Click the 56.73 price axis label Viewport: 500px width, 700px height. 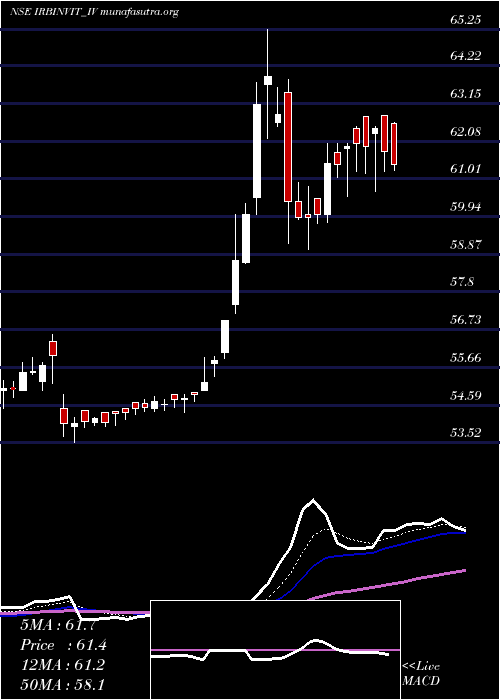click(466, 320)
